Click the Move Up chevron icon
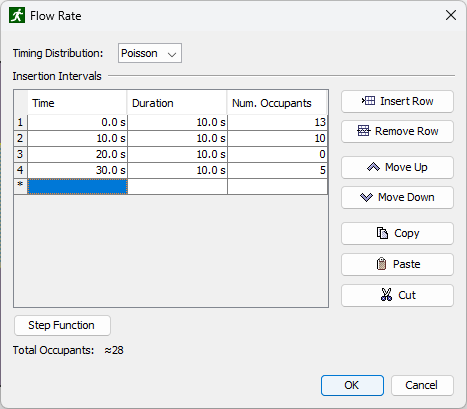 (373, 167)
